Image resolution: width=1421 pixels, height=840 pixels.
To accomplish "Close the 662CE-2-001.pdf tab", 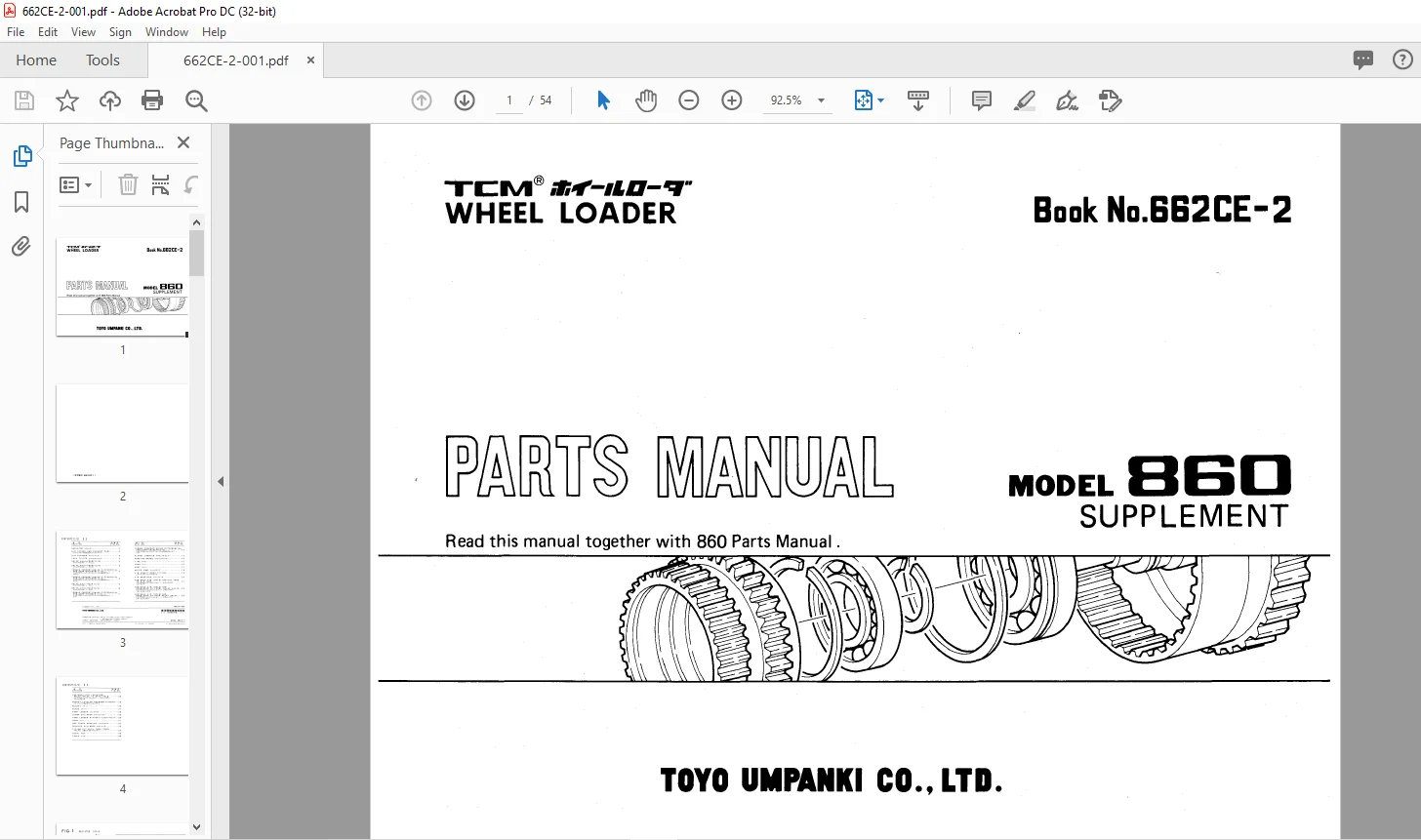I will point(310,60).
